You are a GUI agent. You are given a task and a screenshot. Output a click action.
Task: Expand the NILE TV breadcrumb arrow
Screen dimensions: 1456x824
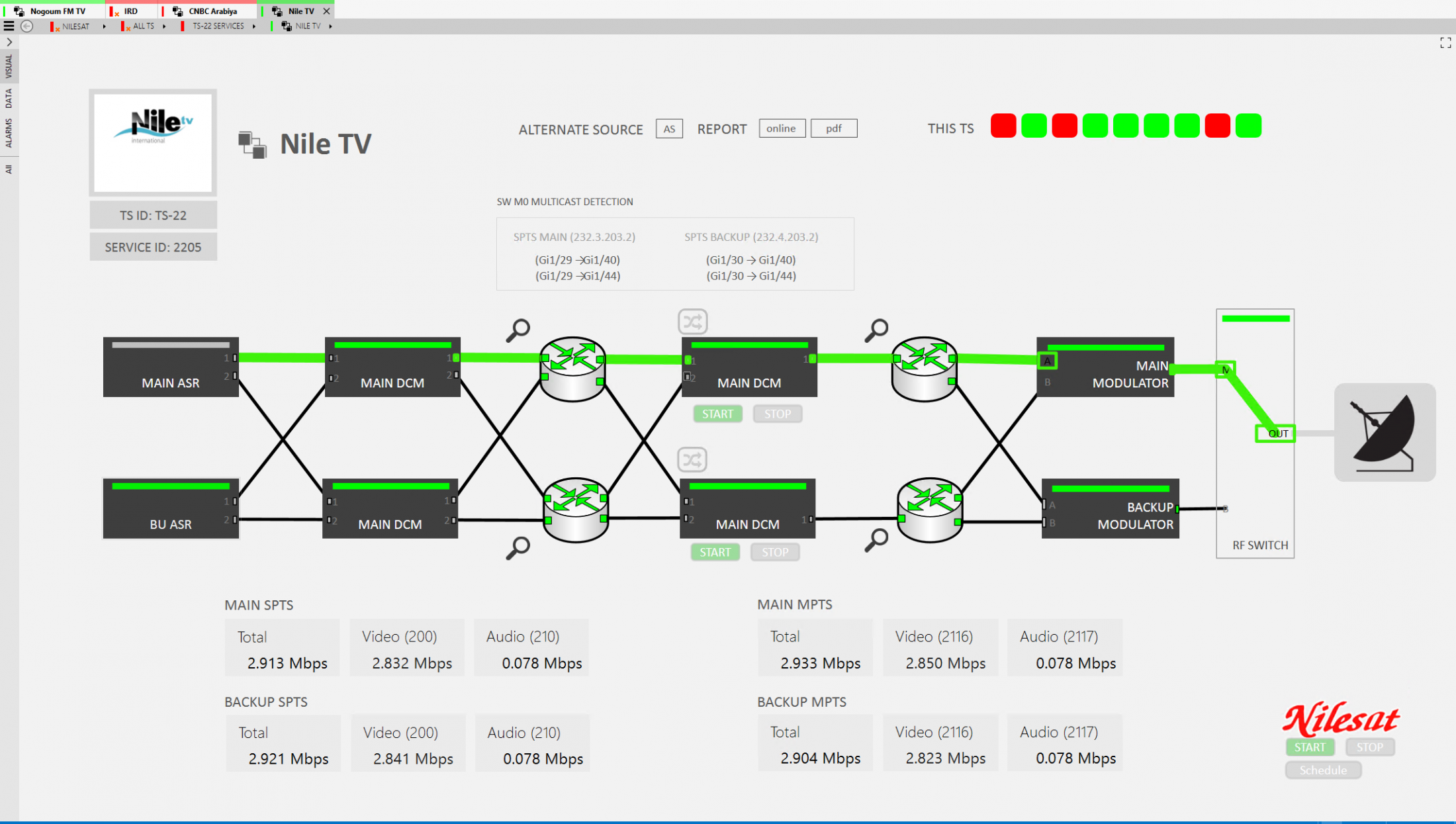330,26
